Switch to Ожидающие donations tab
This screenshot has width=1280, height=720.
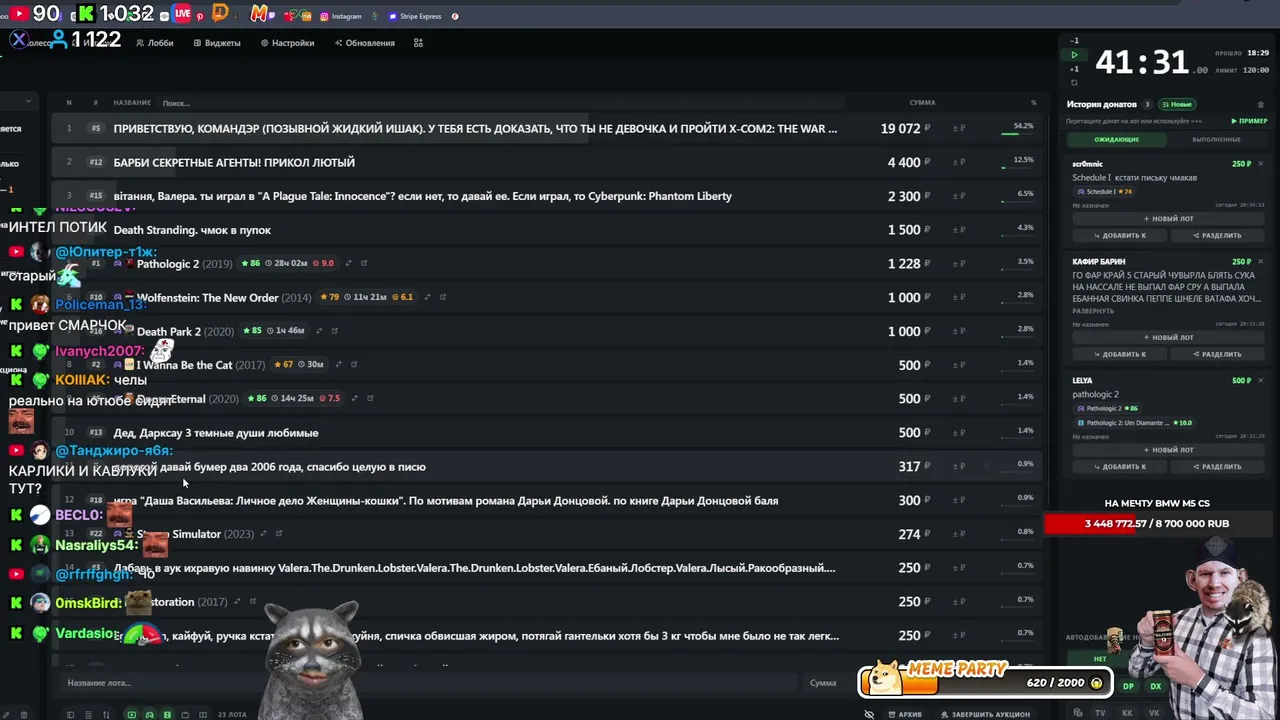tap(1116, 139)
